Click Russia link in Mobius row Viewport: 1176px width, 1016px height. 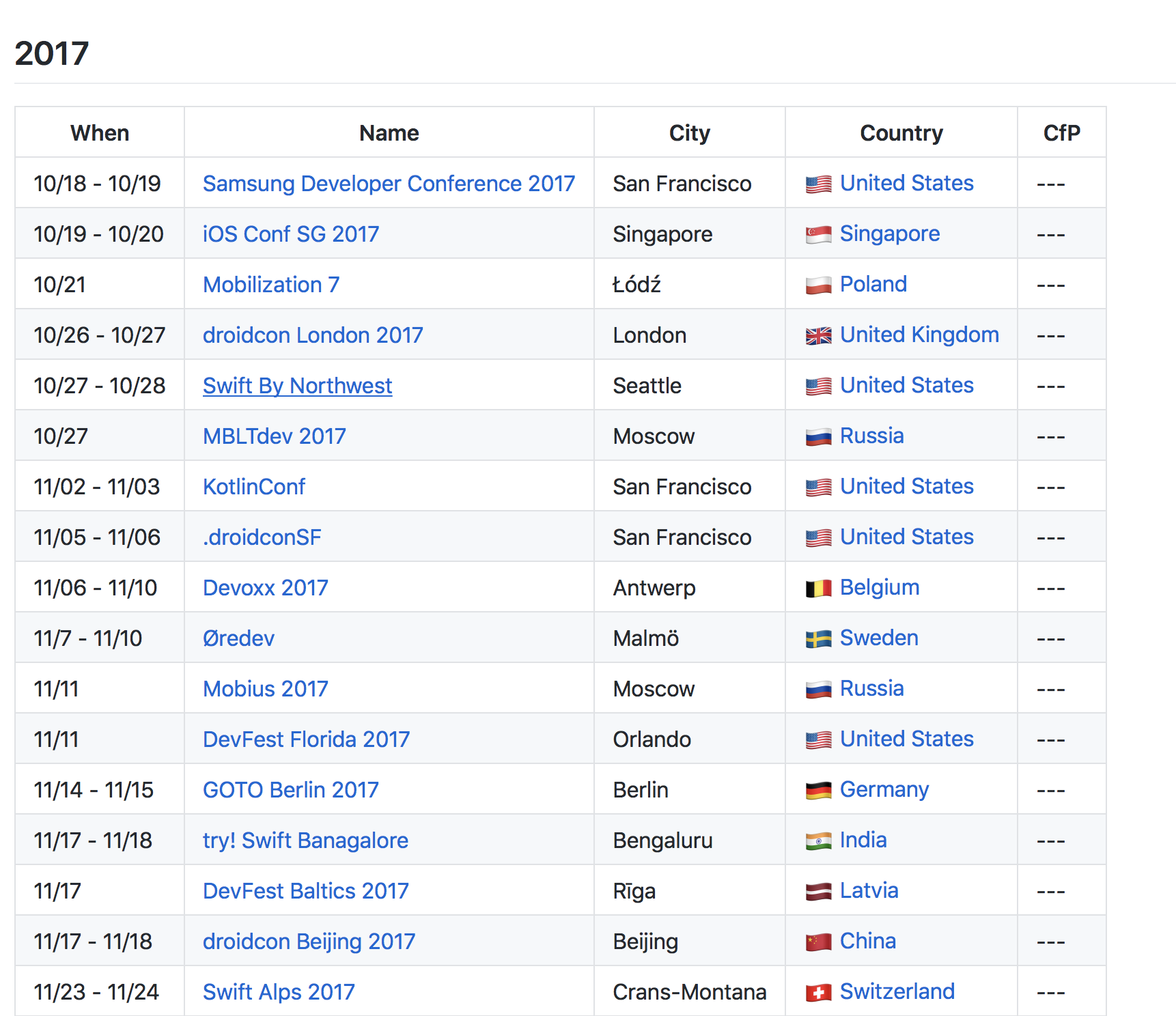pyautogui.click(x=871, y=688)
